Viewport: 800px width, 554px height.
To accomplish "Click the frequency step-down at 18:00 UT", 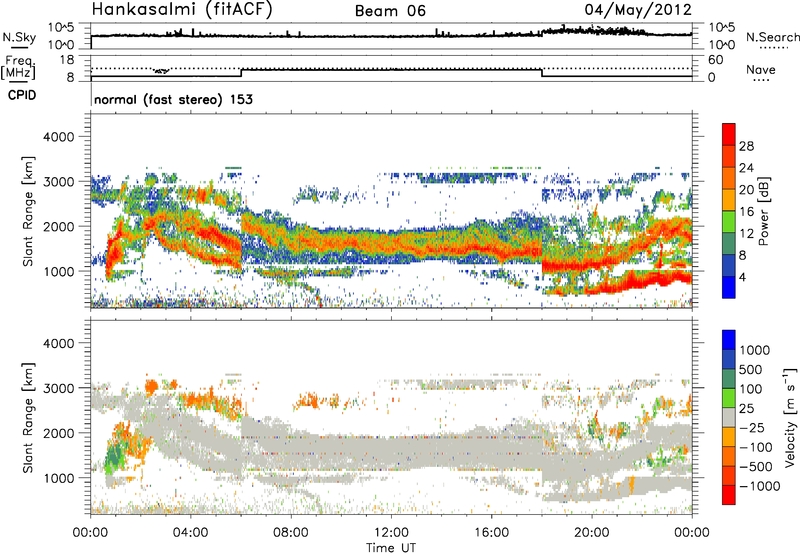I will [542, 73].
